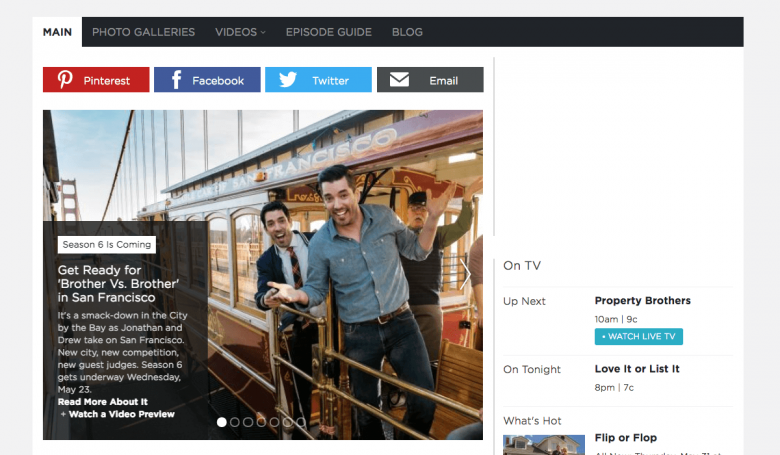Open the Property Brothers show link
The width and height of the screenshot is (780, 455).
(x=642, y=300)
